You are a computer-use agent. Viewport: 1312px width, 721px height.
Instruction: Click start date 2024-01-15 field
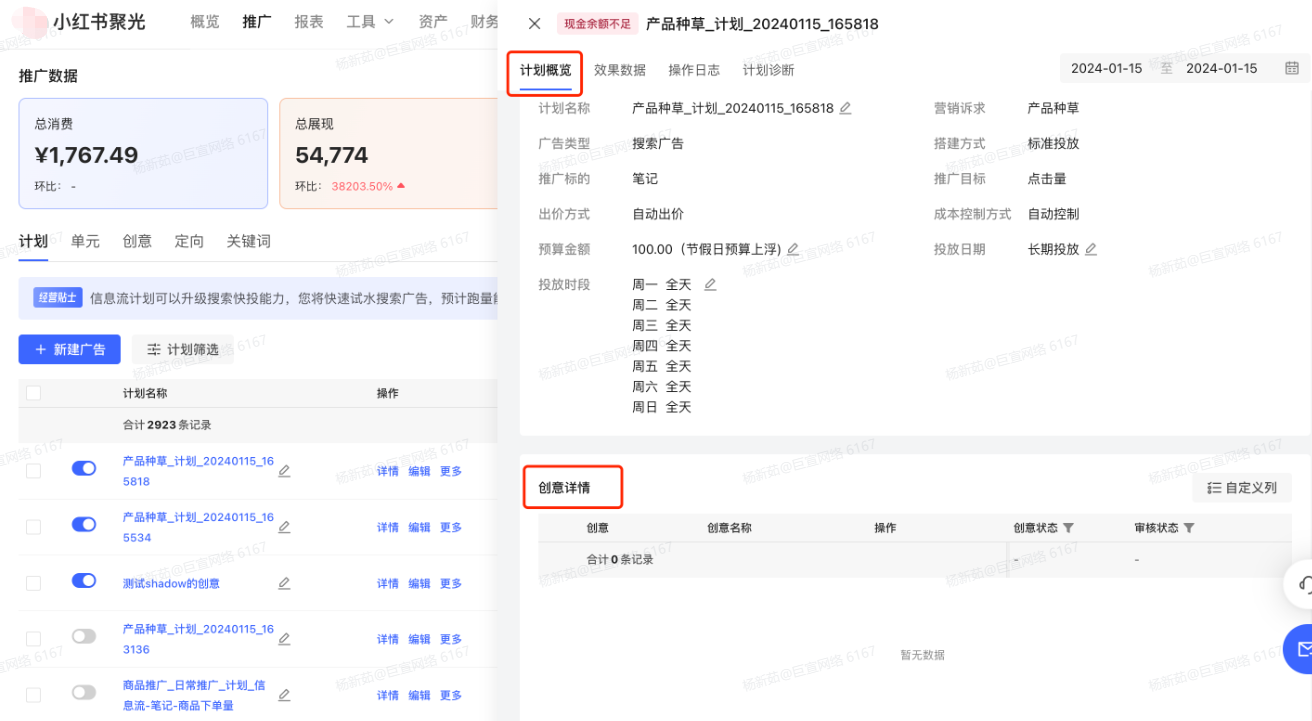tap(1106, 69)
